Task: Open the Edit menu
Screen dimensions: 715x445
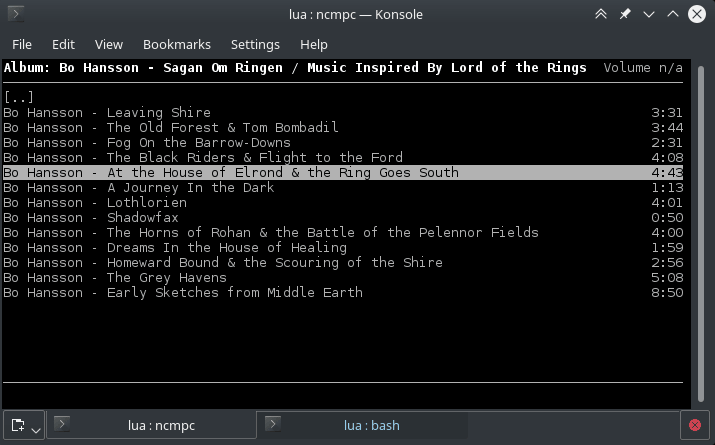Action: 63,44
